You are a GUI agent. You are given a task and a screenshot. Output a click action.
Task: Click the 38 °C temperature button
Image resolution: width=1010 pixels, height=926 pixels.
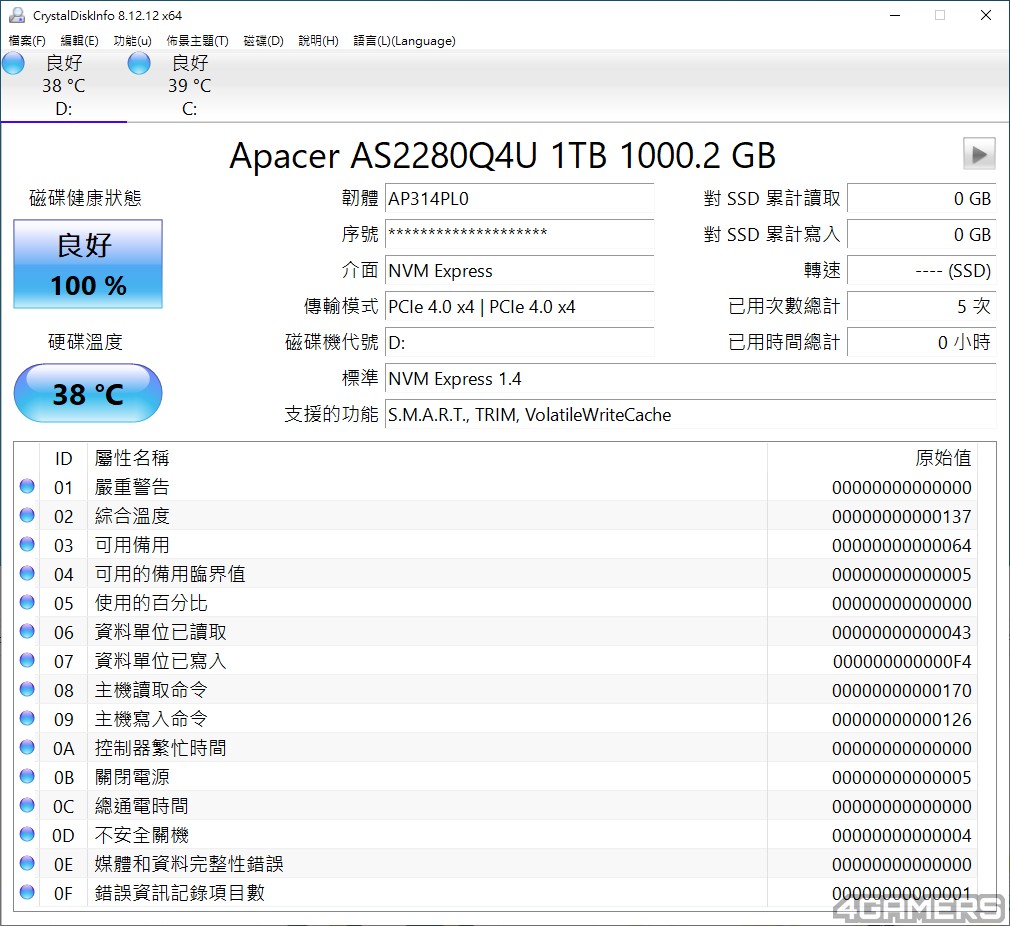88,393
